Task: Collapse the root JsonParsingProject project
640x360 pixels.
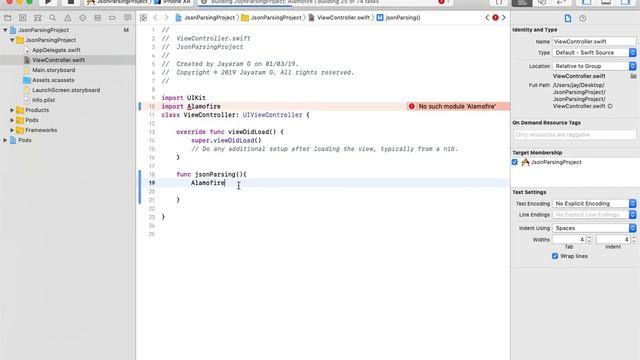Action: [x=5, y=30]
